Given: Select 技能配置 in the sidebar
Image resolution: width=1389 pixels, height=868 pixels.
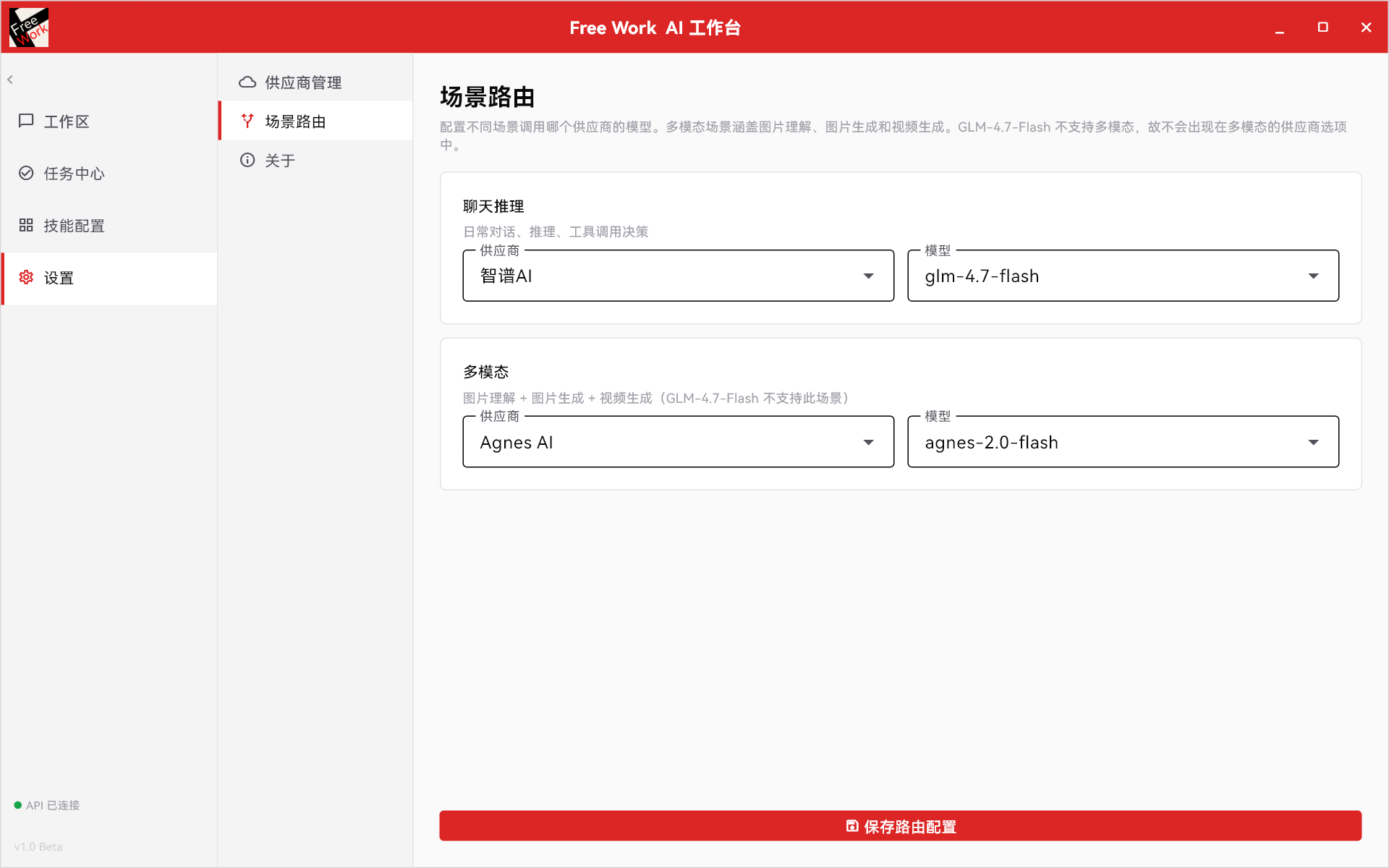Looking at the screenshot, I should click(109, 225).
